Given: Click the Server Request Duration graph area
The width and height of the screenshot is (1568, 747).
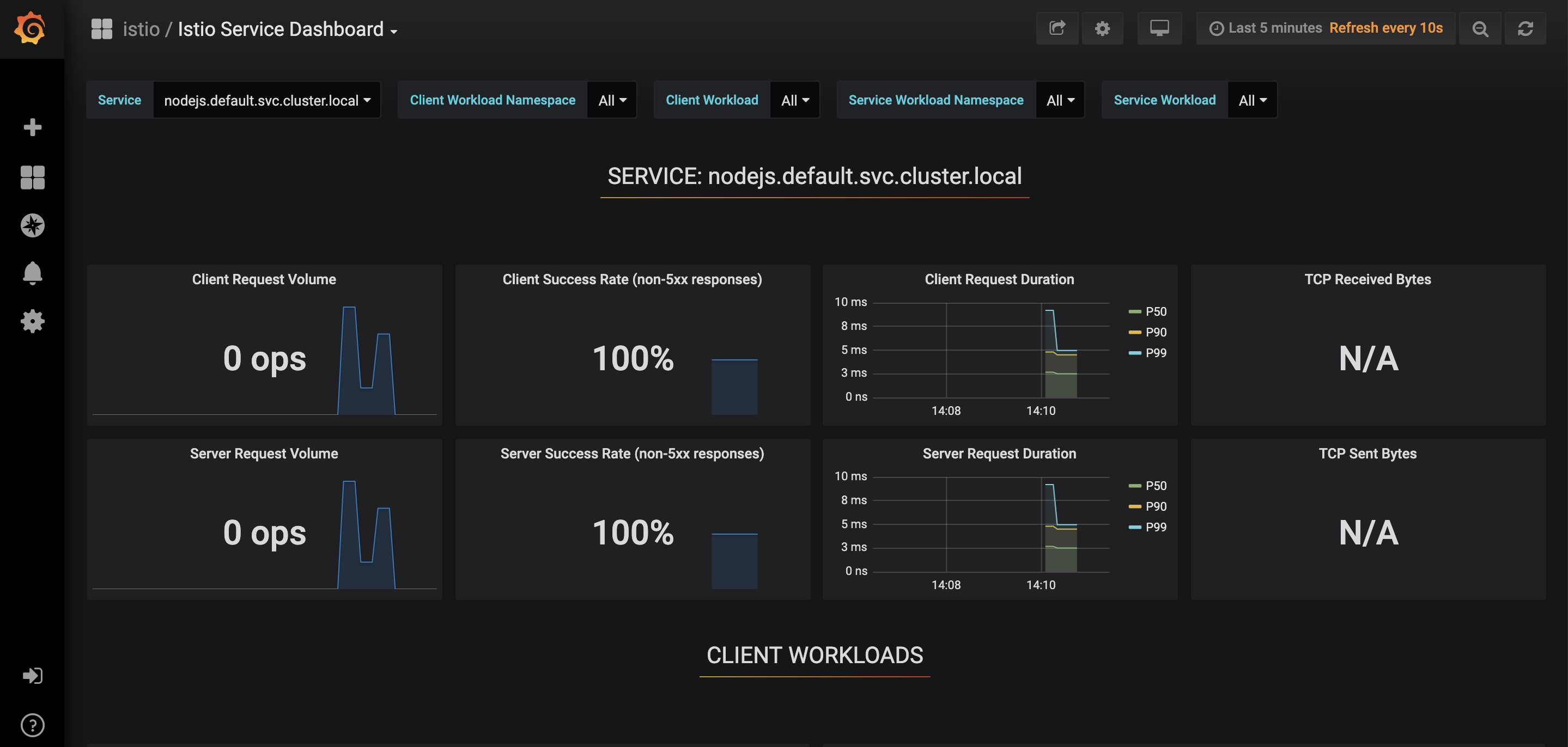Looking at the screenshot, I should click(x=991, y=524).
